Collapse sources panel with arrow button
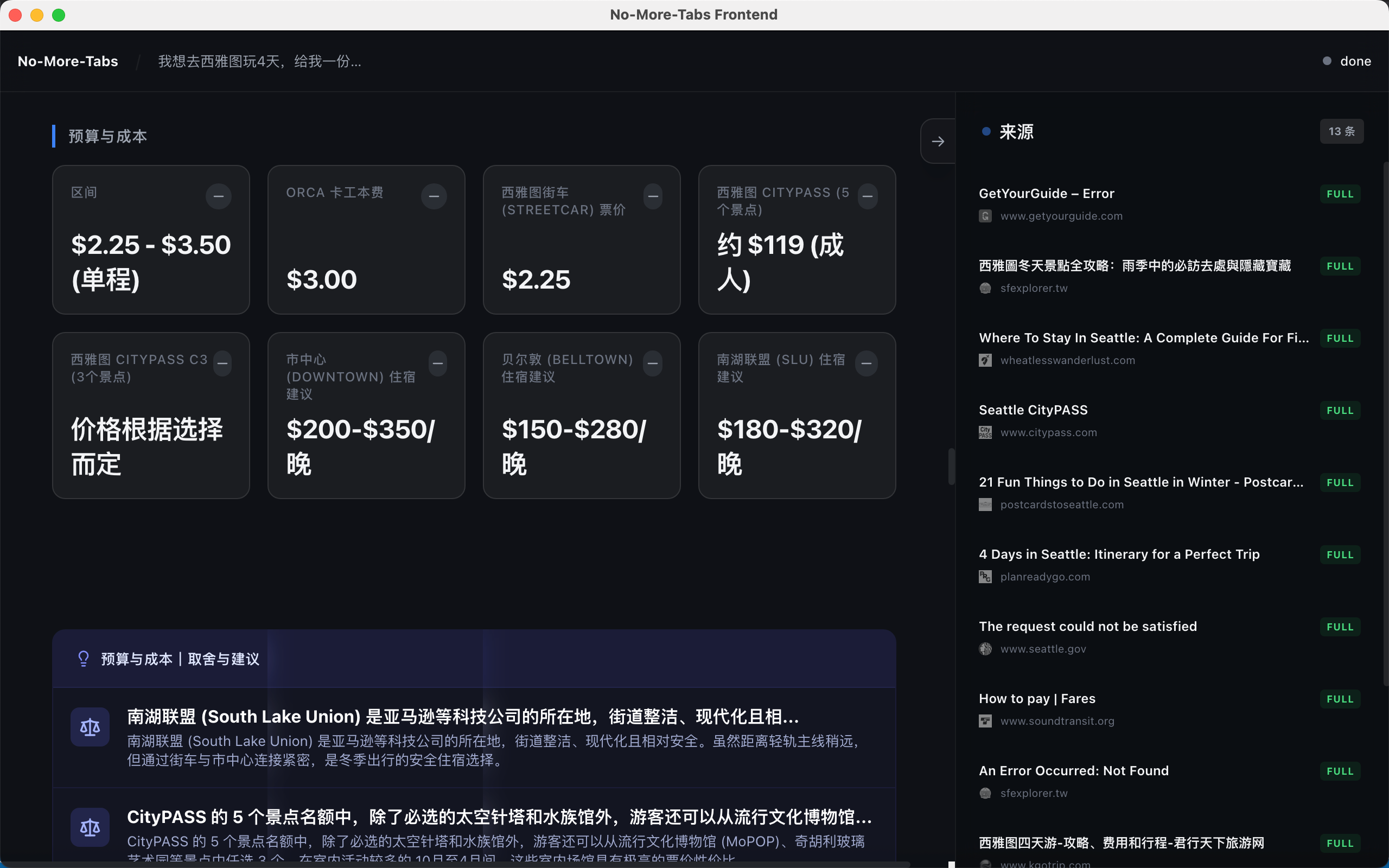This screenshot has height=868, width=1389. pos(938,141)
